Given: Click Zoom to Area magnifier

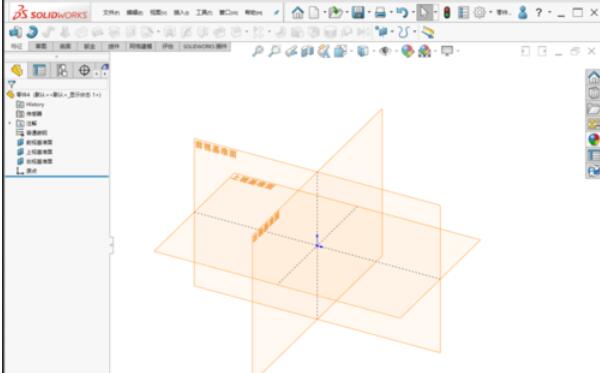Looking at the screenshot, I should coord(274,51).
